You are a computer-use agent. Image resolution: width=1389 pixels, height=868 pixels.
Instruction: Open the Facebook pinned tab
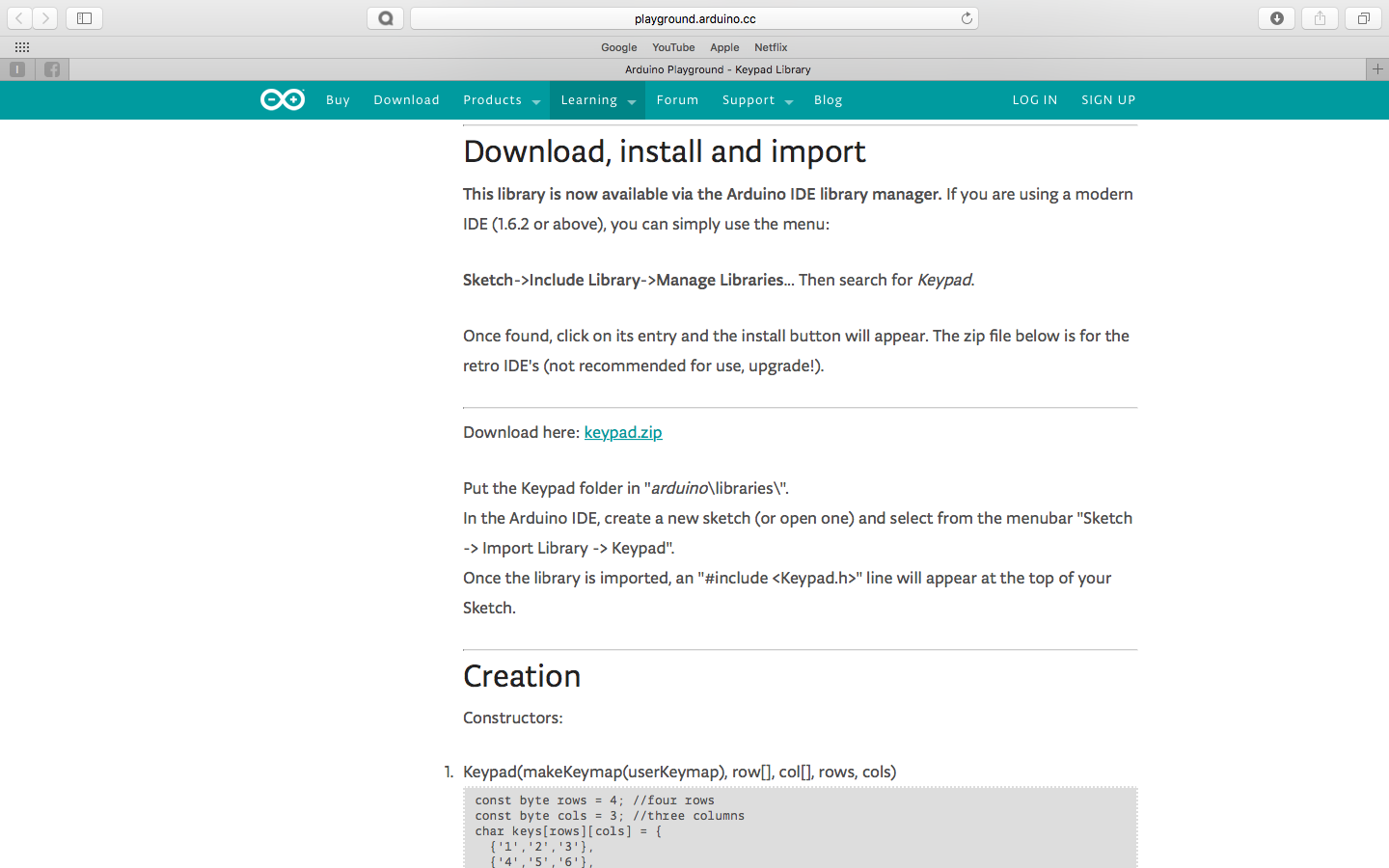pyautogui.click(x=52, y=69)
